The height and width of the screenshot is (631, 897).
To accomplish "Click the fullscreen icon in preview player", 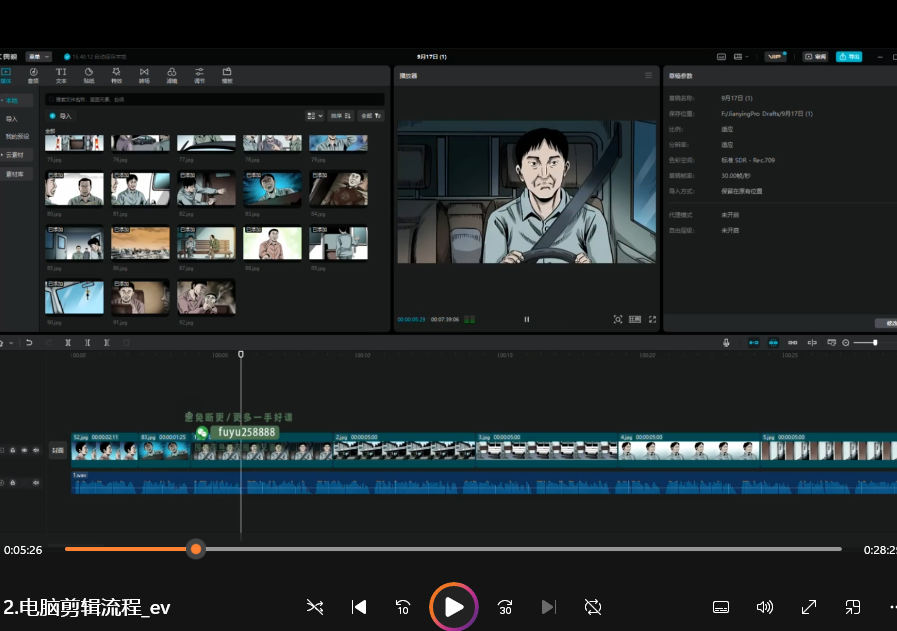I will tap(653, 319).
